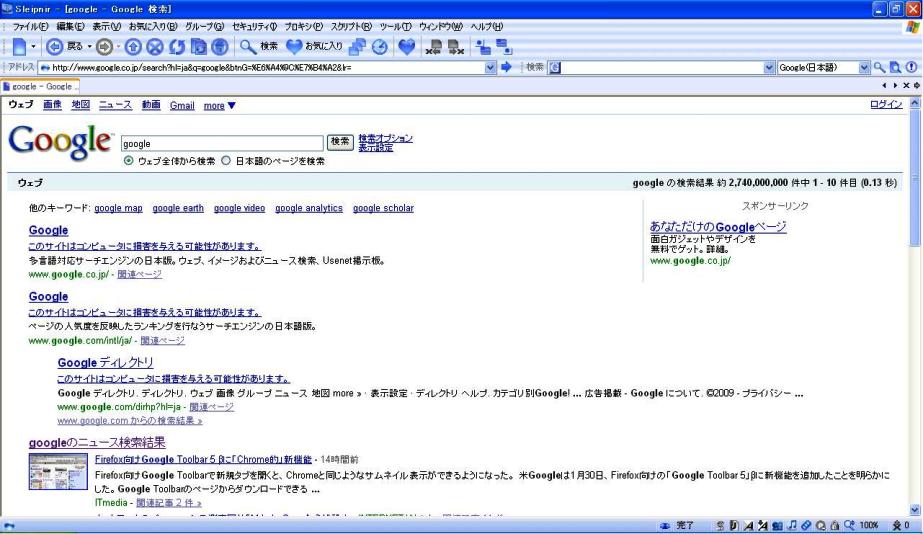Click the Google search query input field
This screenshot has height=534, width=923.
(222, 143)
